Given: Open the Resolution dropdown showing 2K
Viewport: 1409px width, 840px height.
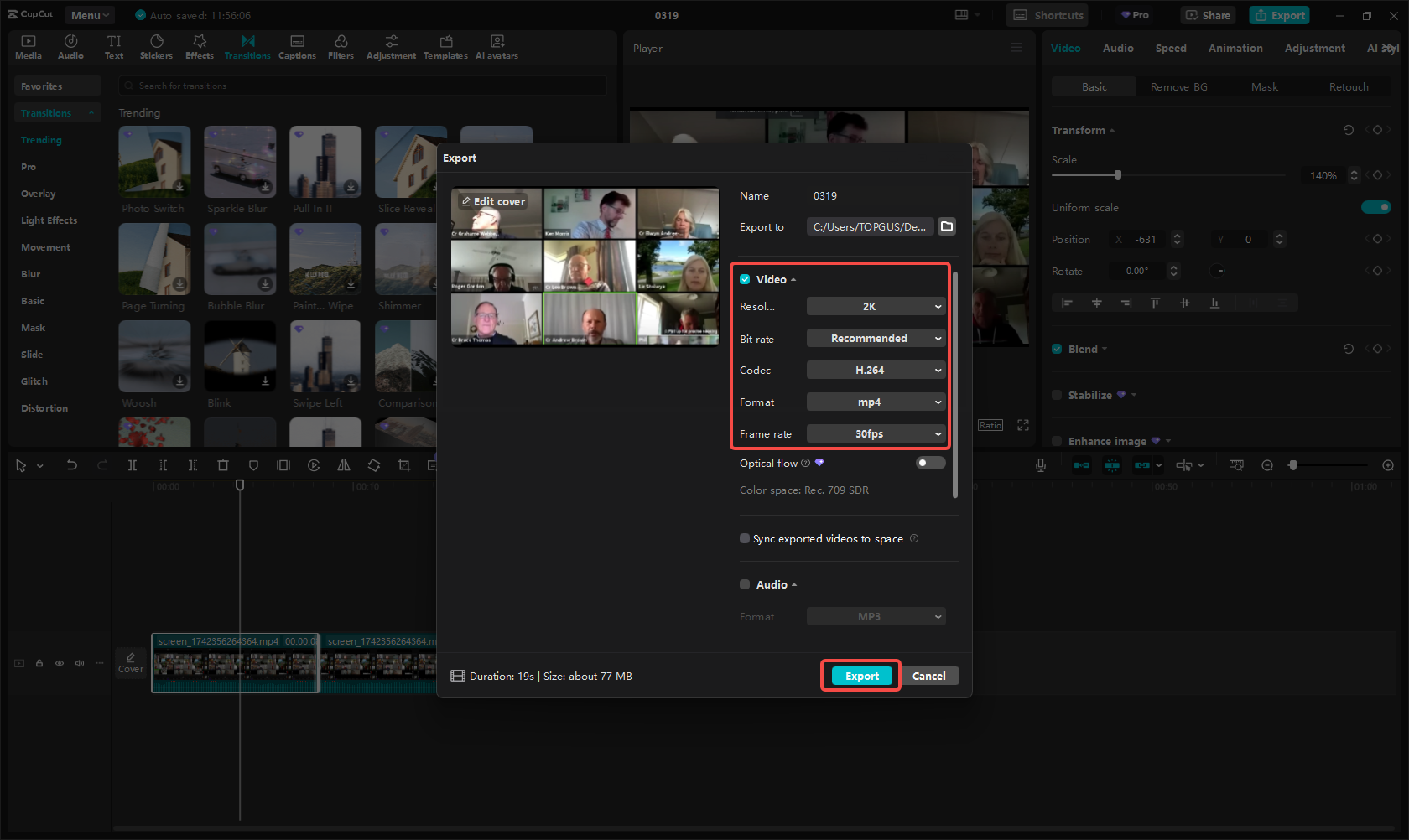Looking at the screenshot, I should [876, 306].
